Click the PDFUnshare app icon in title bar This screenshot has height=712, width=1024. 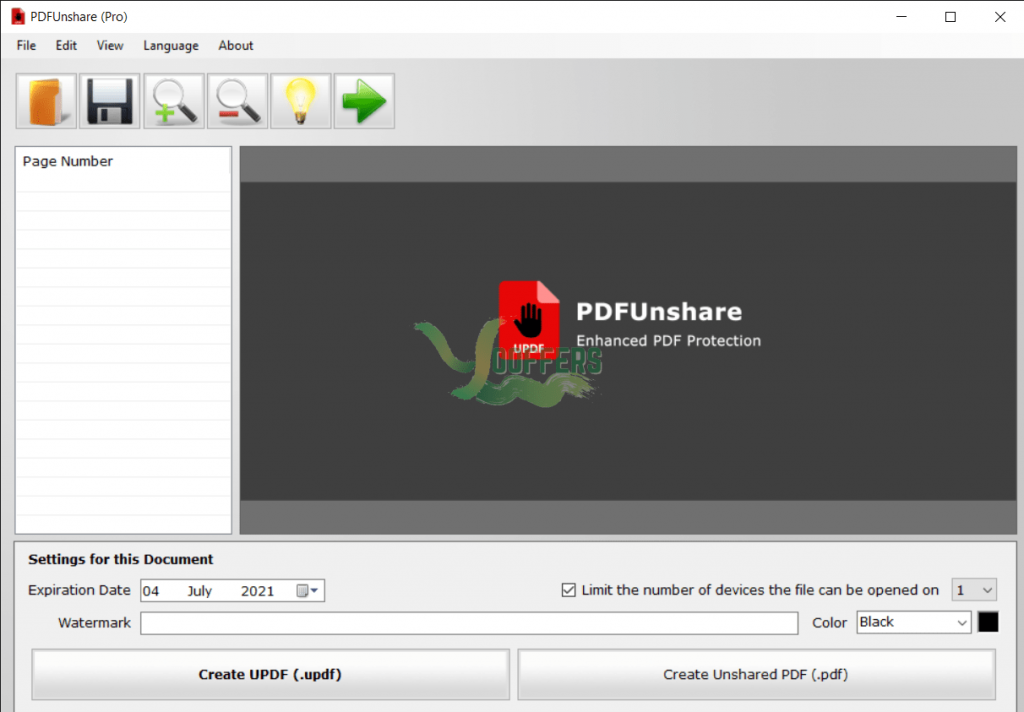[18, 16]
